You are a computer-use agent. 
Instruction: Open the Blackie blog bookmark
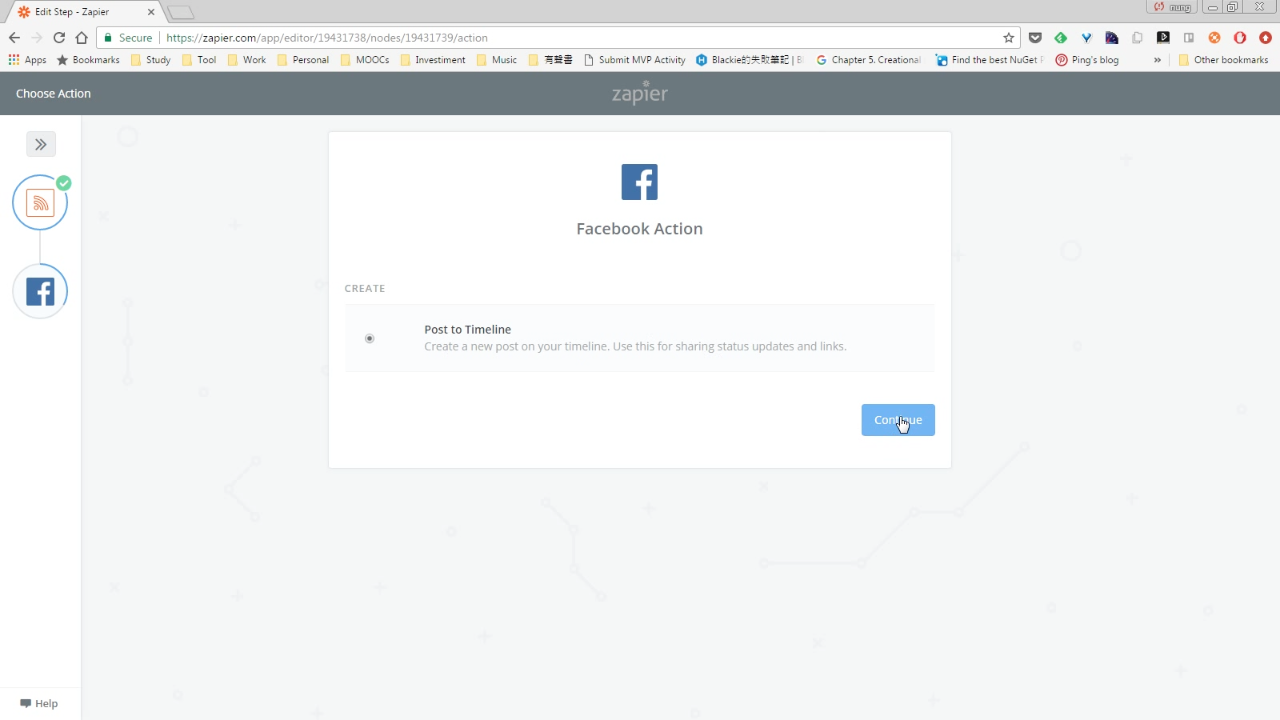(749, 60)
